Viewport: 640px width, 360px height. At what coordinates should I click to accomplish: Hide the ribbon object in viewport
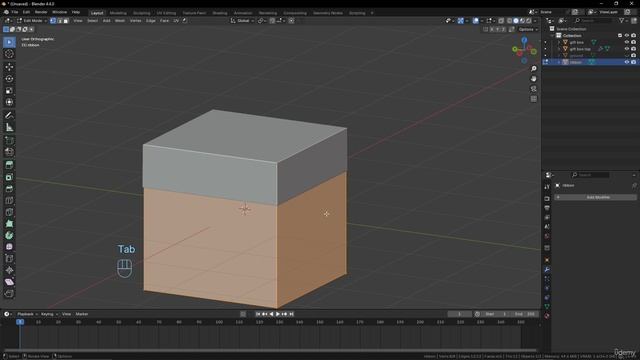point(627,62)
